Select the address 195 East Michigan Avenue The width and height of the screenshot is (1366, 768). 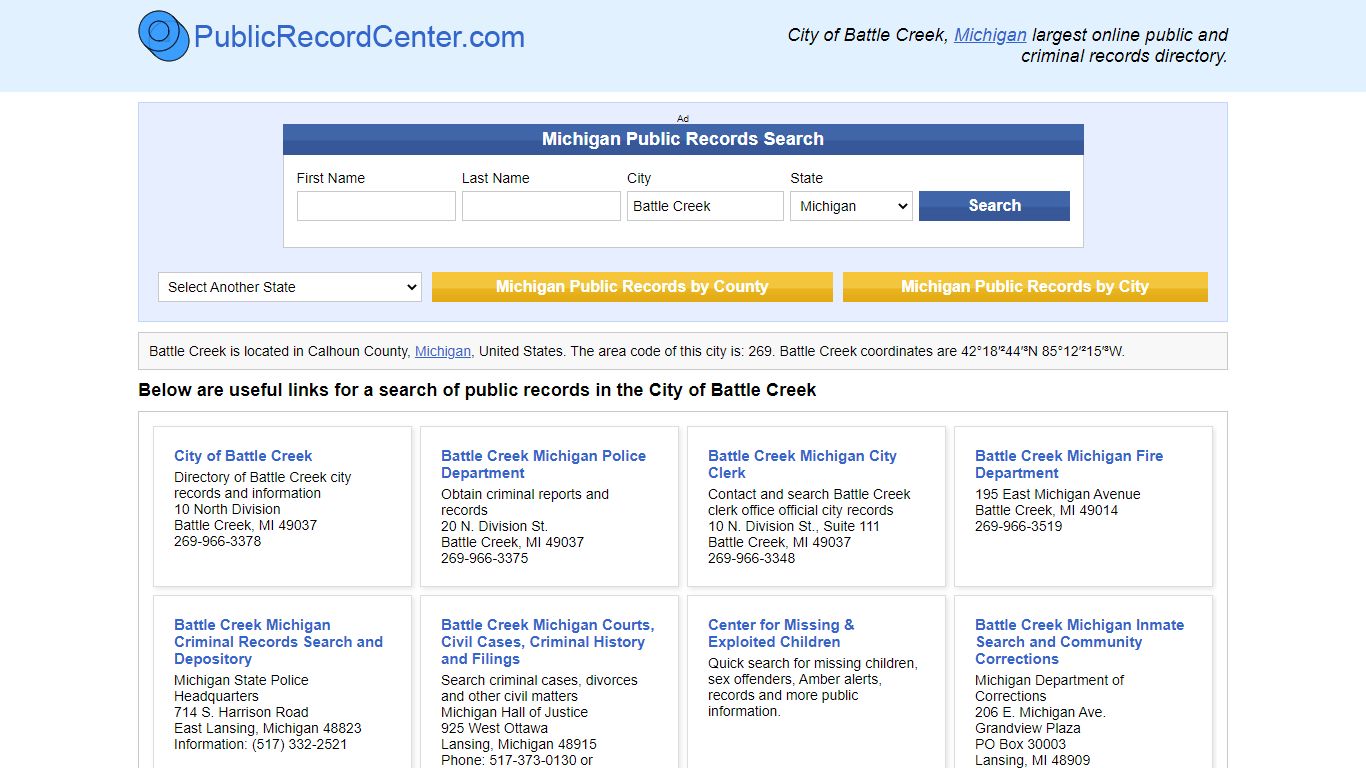(1057, 494)
